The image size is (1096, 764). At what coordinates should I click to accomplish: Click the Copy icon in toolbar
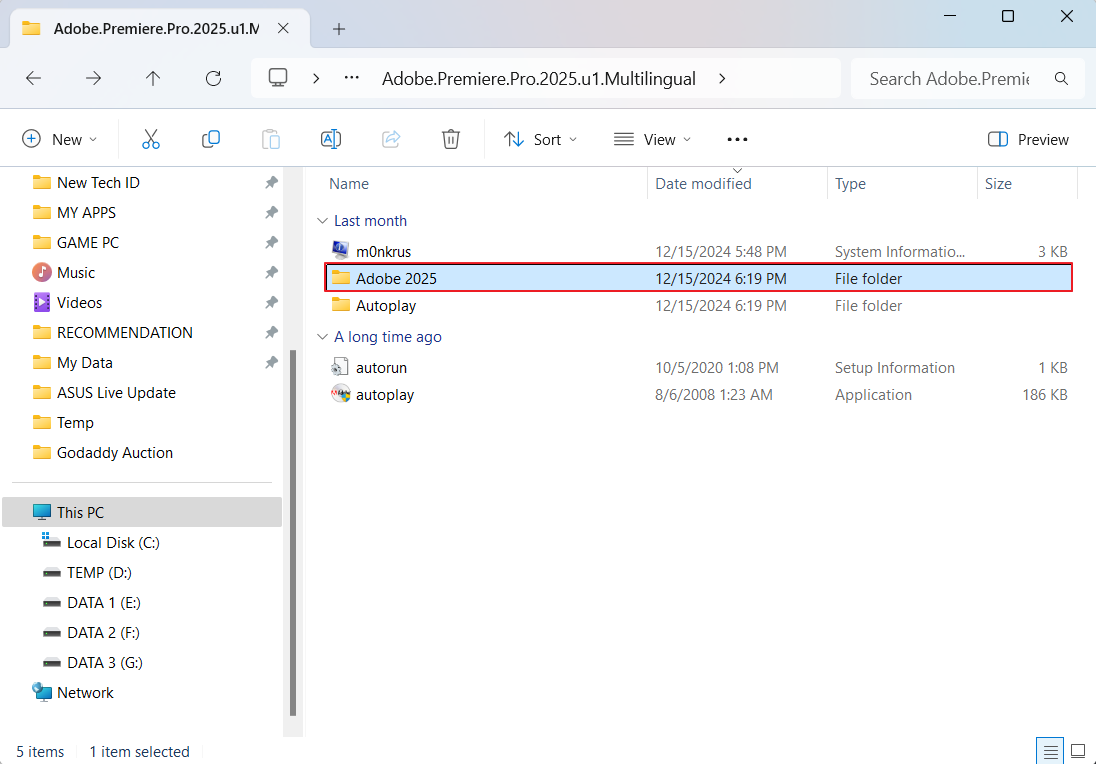pyautogui.click(x=210, y=139)
